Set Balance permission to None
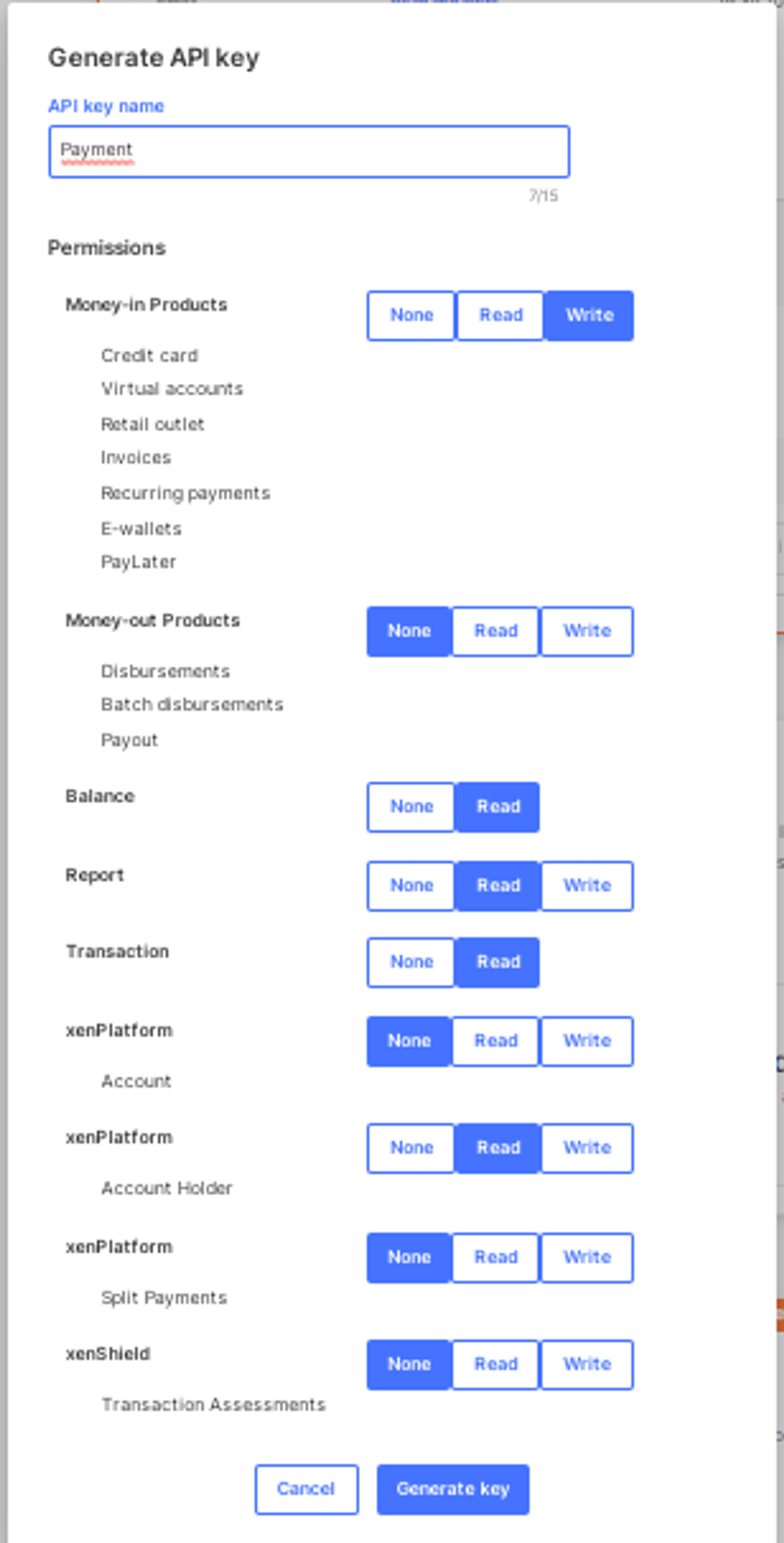The image size is (784, 1543). tap(411, 807)
